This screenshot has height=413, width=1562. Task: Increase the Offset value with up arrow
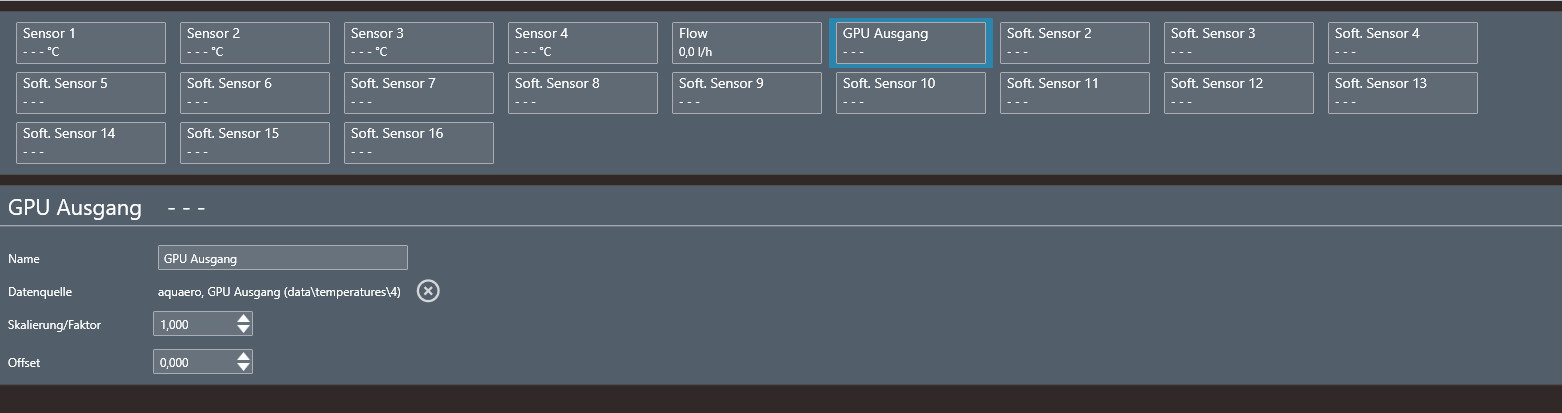coord(243,357)
